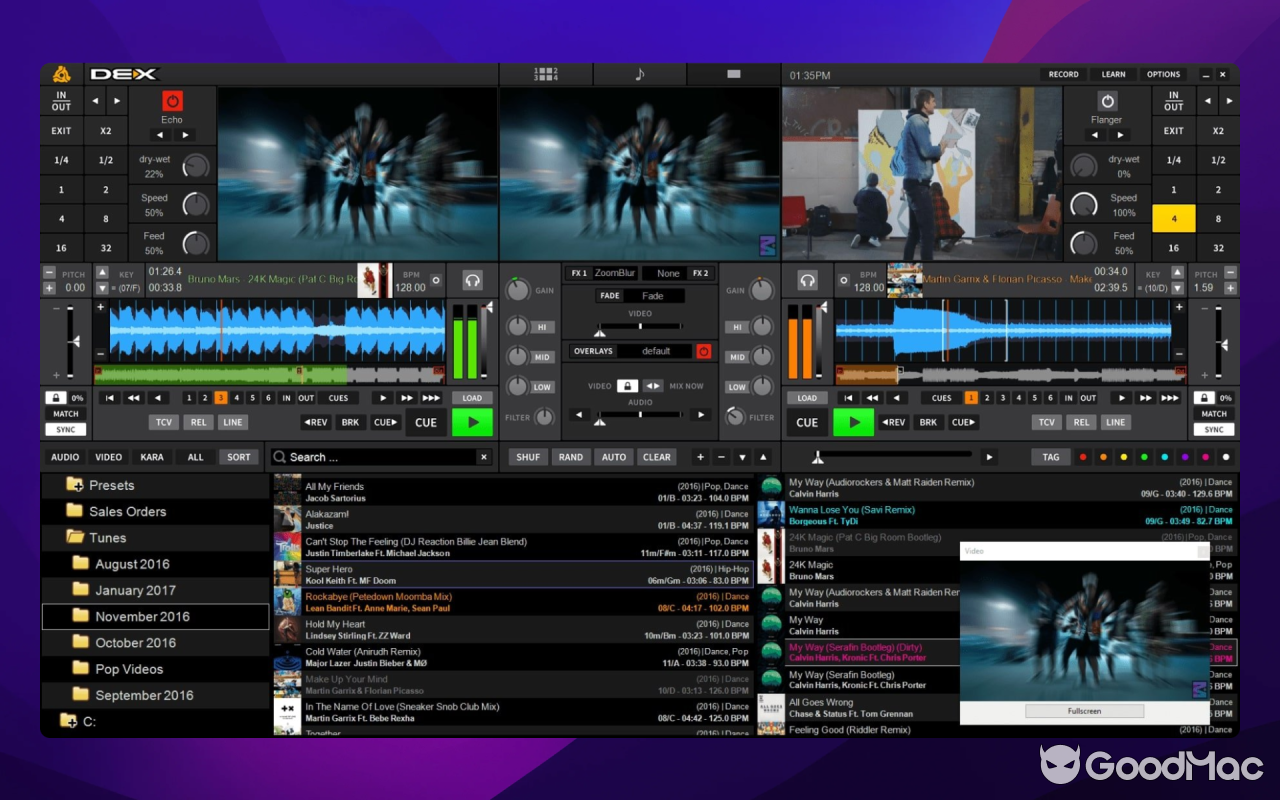
Task: Open the Fade transition dropdown
Action: coord(655,295)
